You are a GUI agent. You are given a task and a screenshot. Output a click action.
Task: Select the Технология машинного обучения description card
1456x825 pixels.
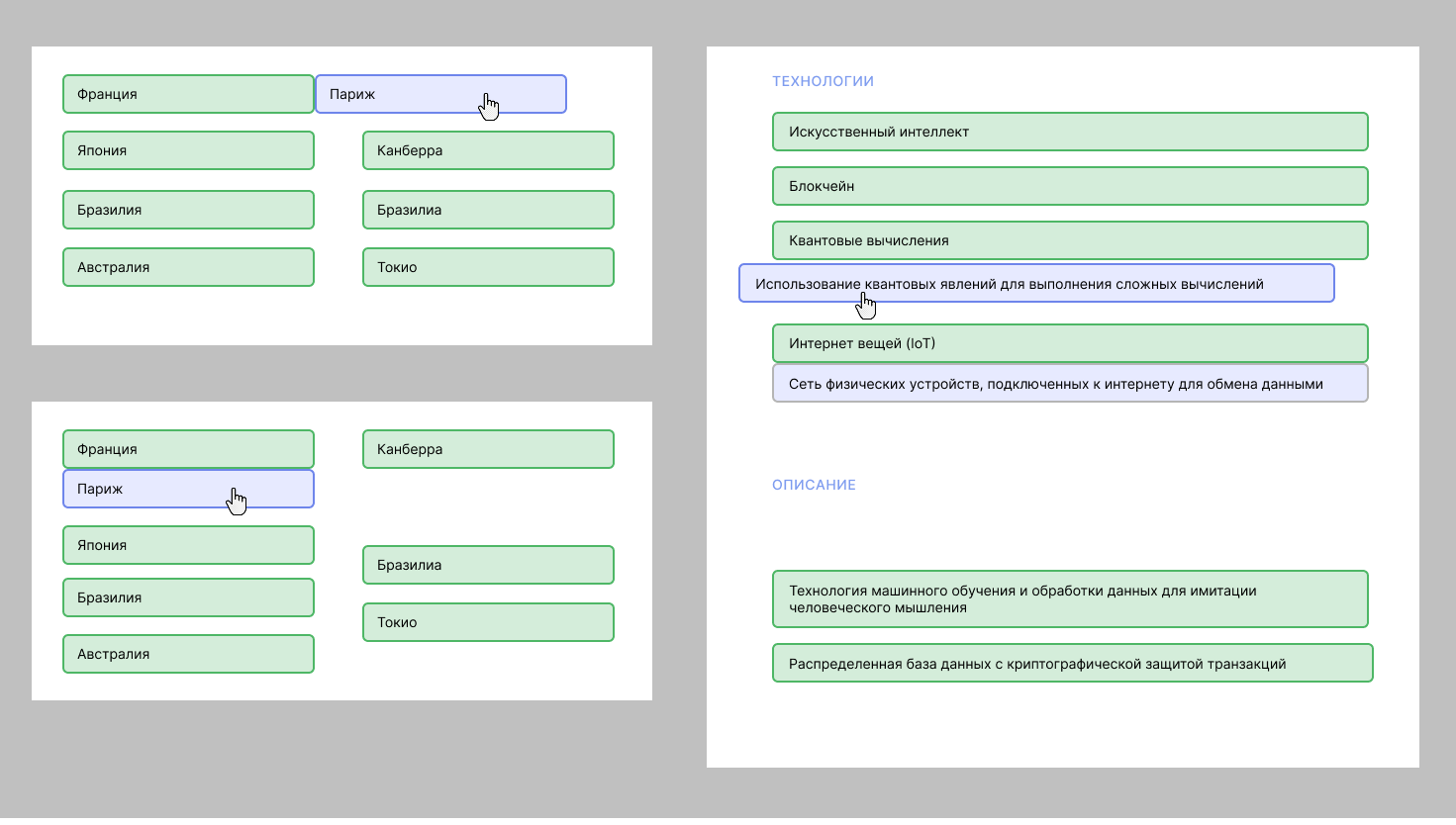click(x=1069, y=598)
